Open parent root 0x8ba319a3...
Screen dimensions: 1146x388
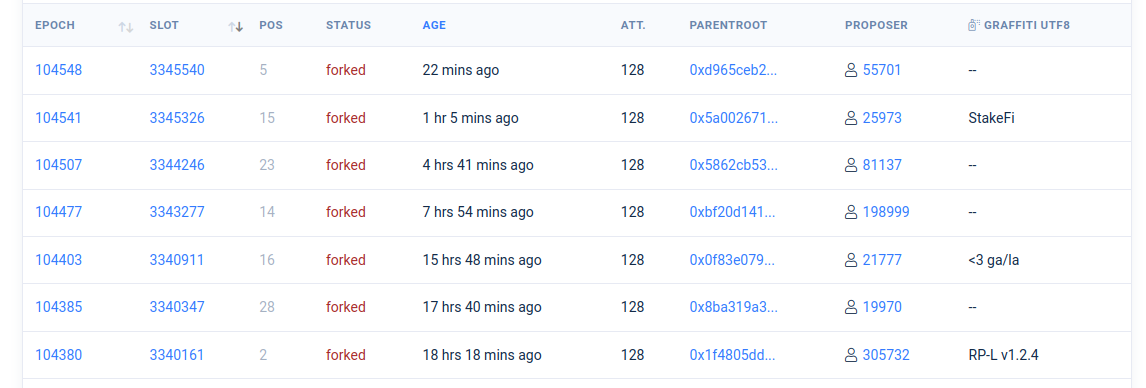734,308
